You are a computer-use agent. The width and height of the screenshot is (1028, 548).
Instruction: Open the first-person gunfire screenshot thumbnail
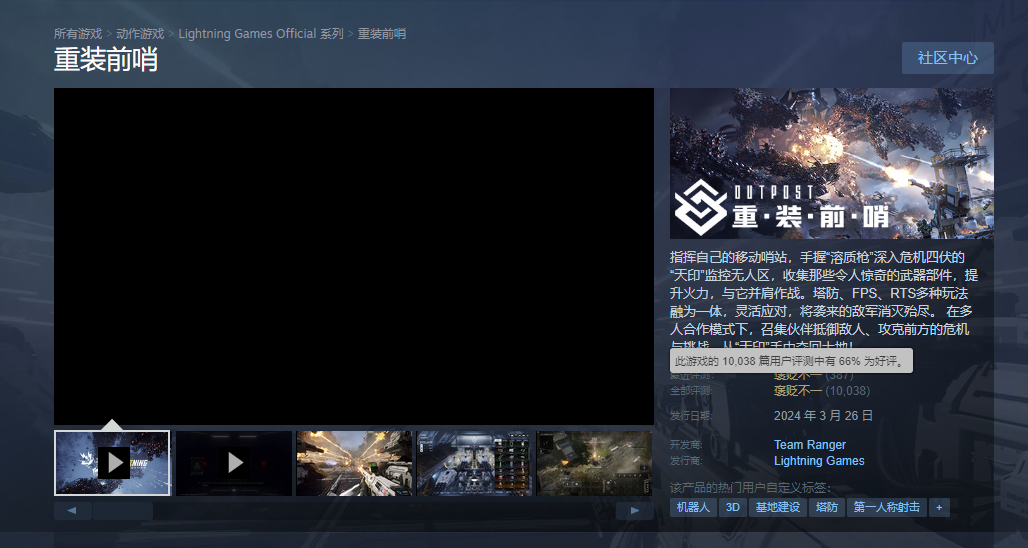(354, 463)
